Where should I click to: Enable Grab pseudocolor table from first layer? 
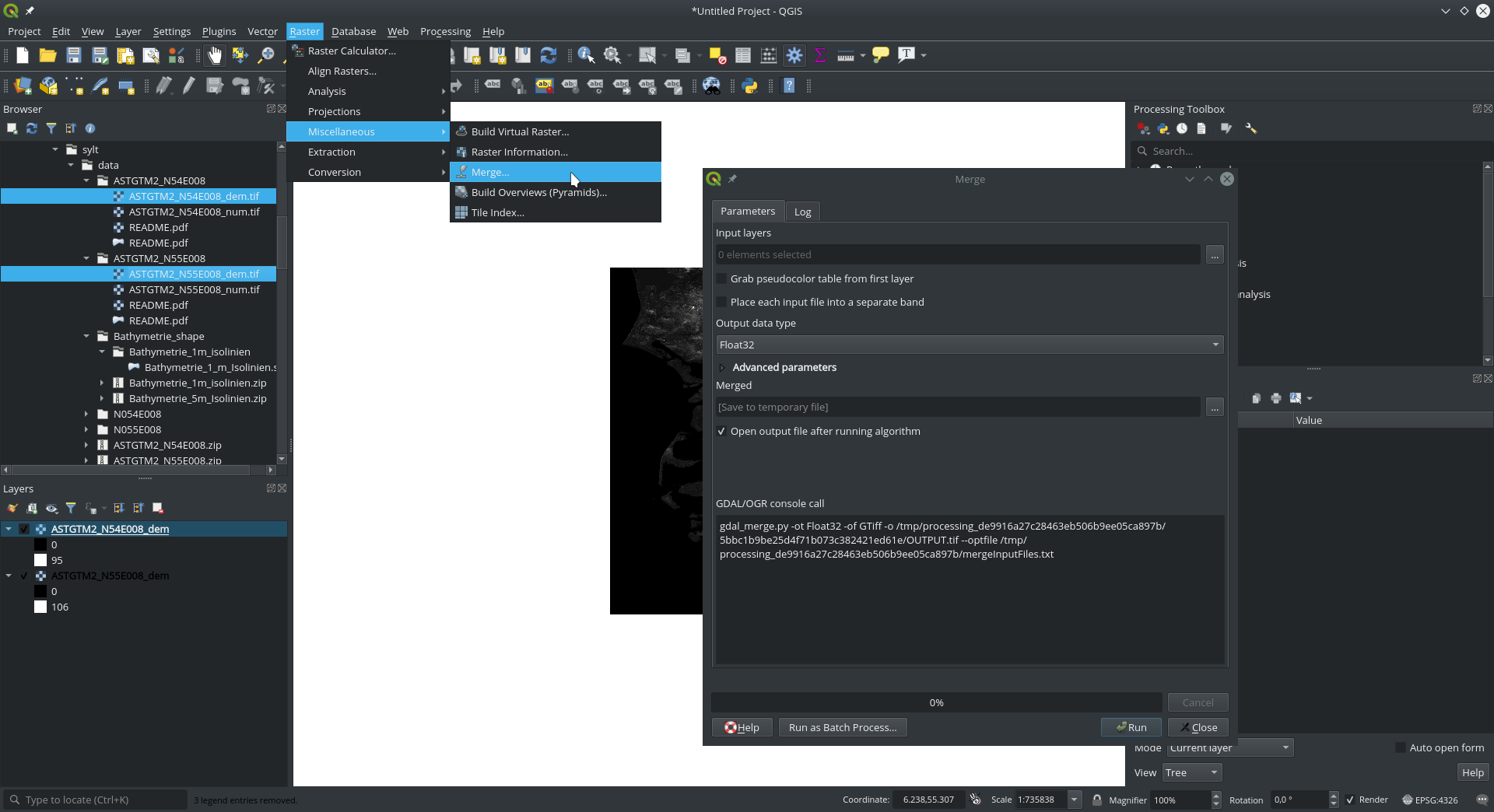722,278
